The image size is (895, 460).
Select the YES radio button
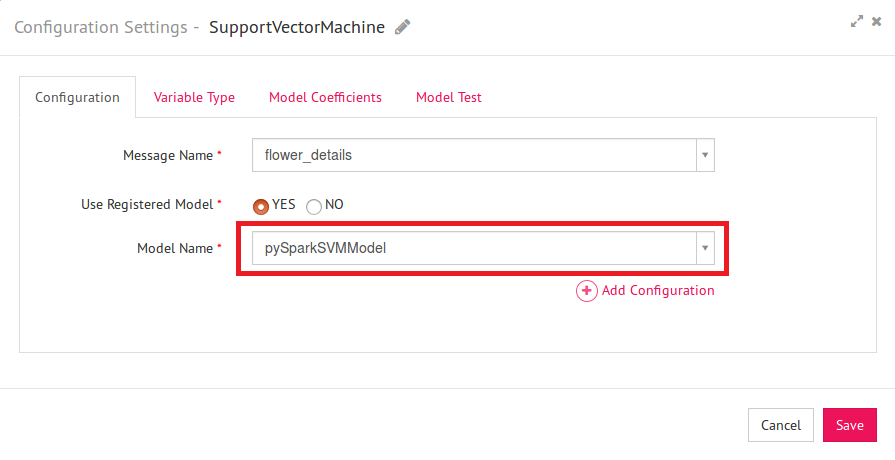click(261, 205)
